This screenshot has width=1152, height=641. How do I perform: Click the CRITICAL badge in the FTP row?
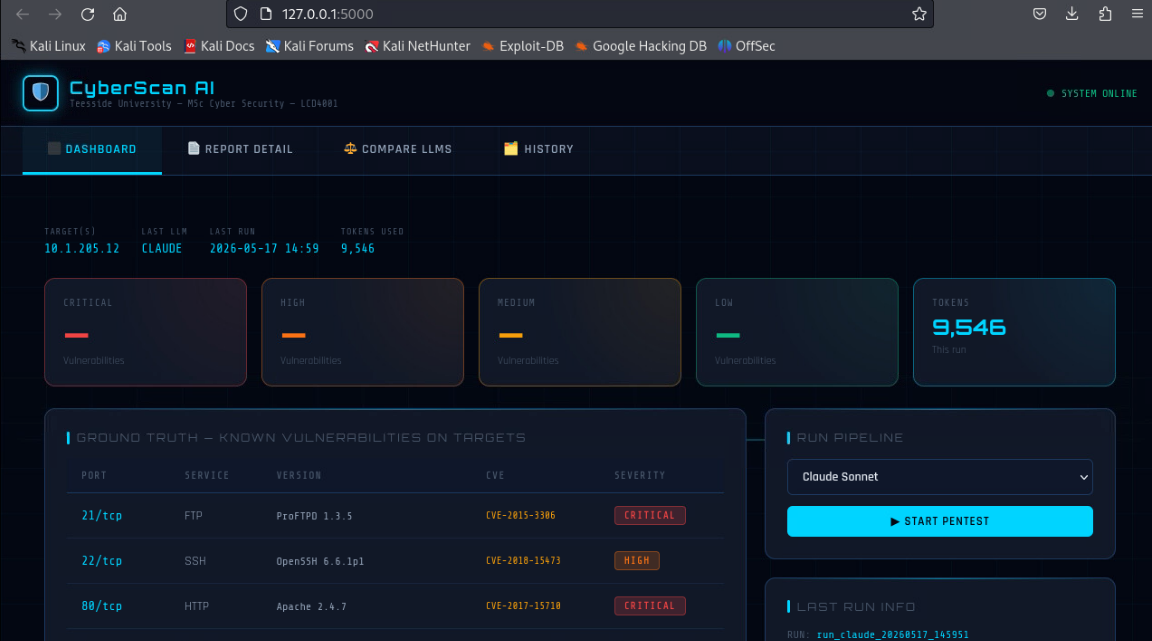[x=649, y=515]
